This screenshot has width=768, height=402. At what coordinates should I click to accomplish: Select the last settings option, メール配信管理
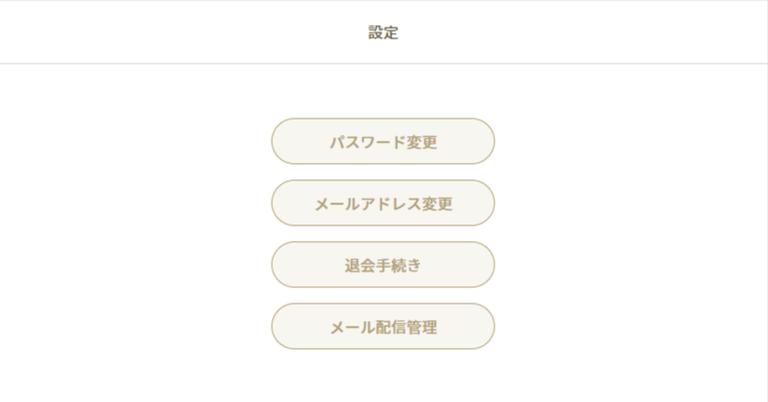tap(383, 327)
